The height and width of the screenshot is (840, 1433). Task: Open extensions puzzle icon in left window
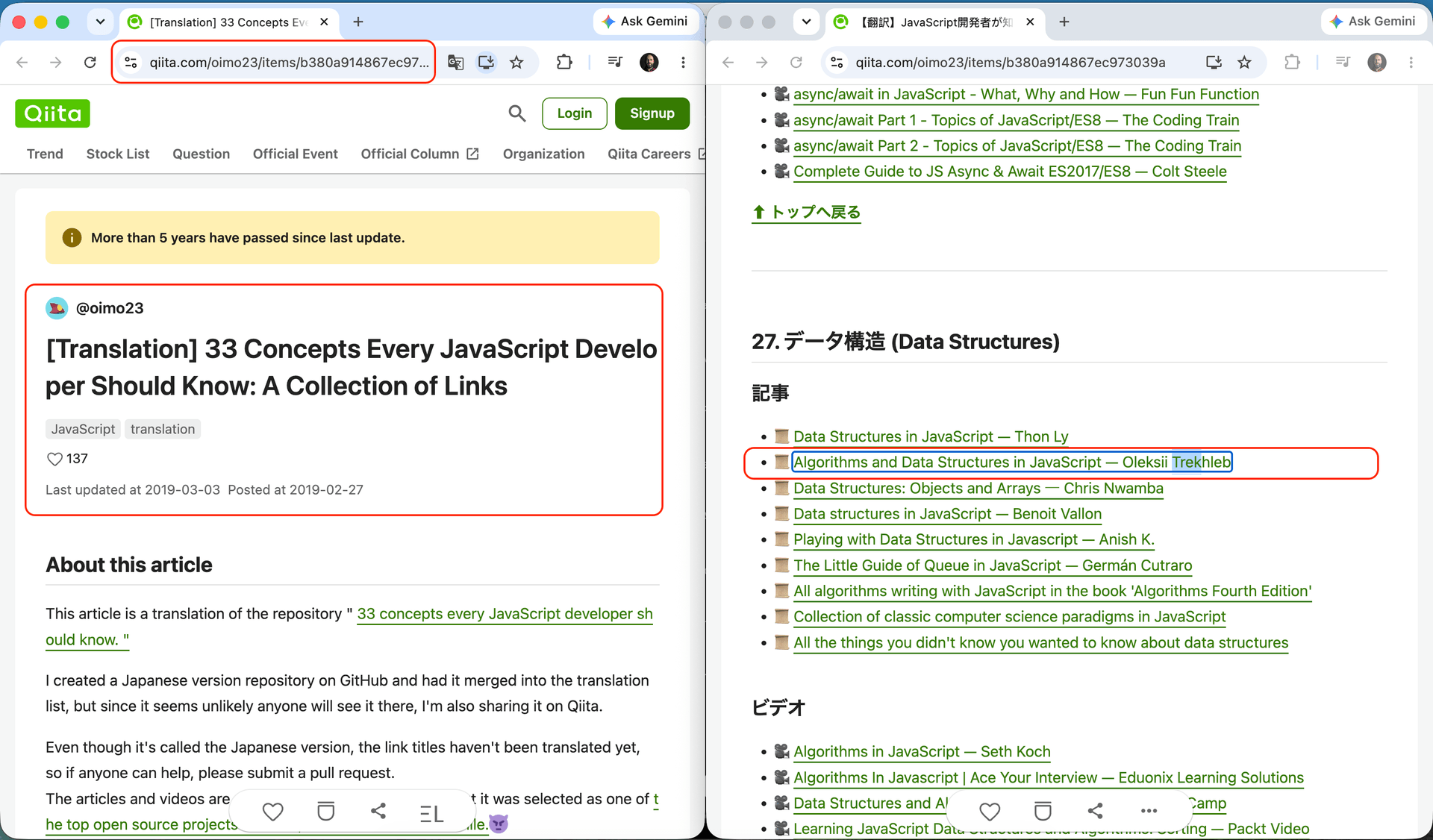coord(564,63)
